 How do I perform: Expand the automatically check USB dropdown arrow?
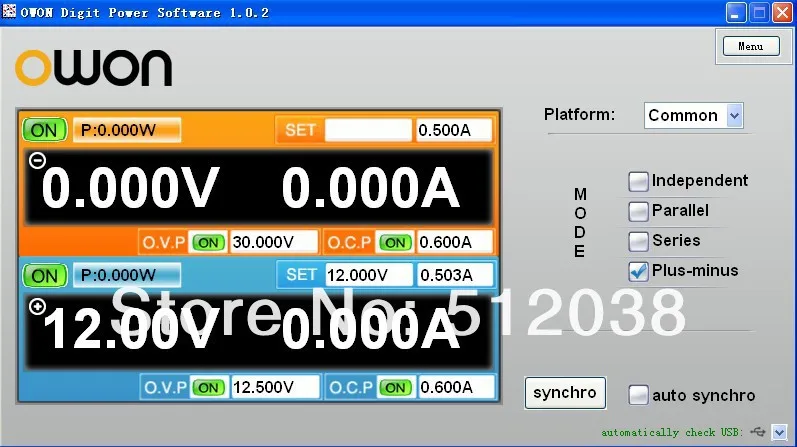(x=779, y=432)
